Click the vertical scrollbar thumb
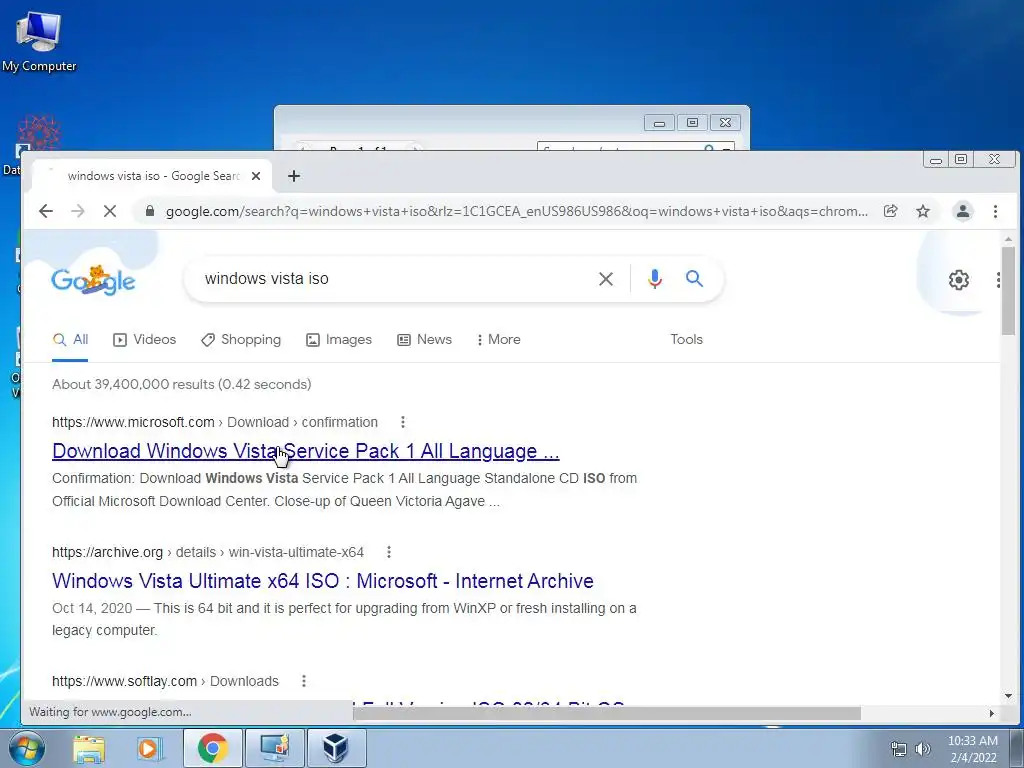Image resolution: width=1024 pixels, height=768 pixels. click(1008, 291)
